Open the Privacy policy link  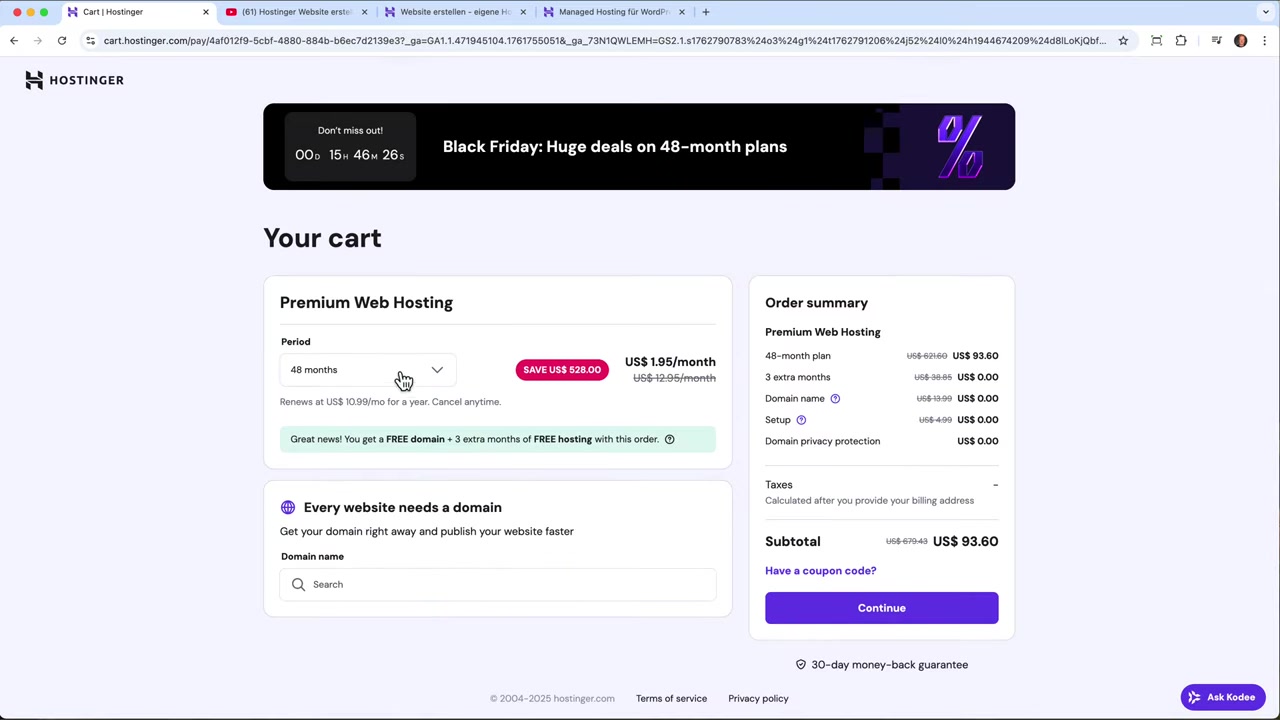pos(758,699)
